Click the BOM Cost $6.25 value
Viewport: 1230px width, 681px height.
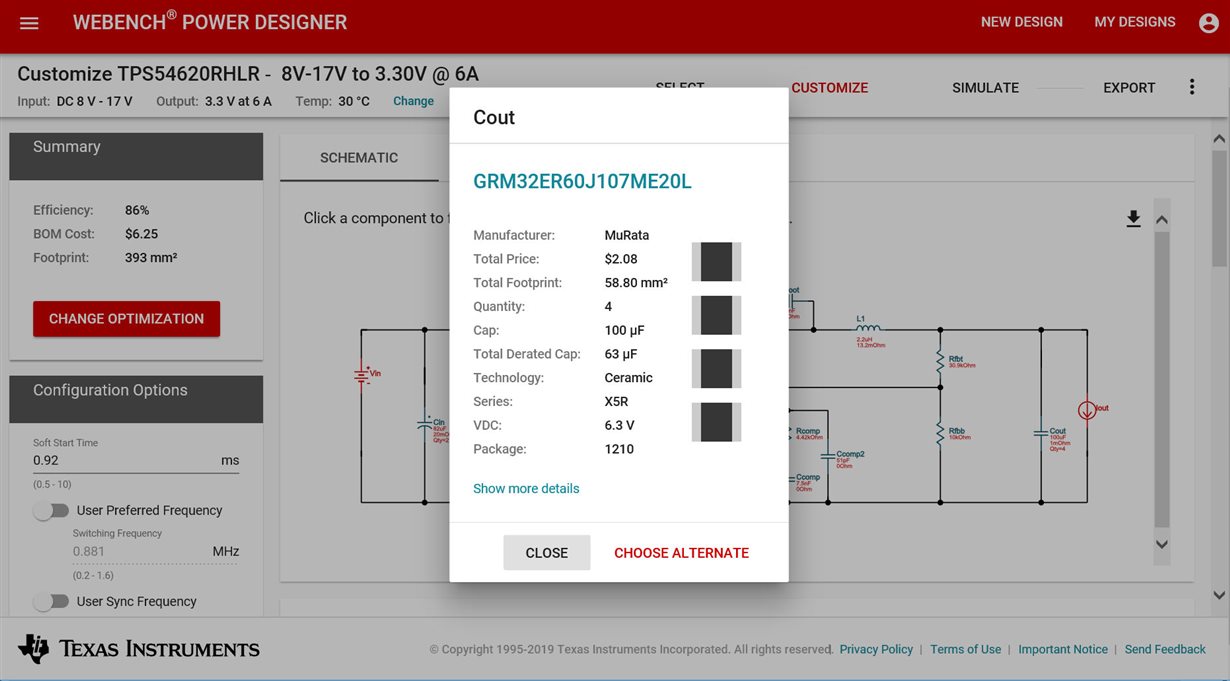[x=141, y=234]
